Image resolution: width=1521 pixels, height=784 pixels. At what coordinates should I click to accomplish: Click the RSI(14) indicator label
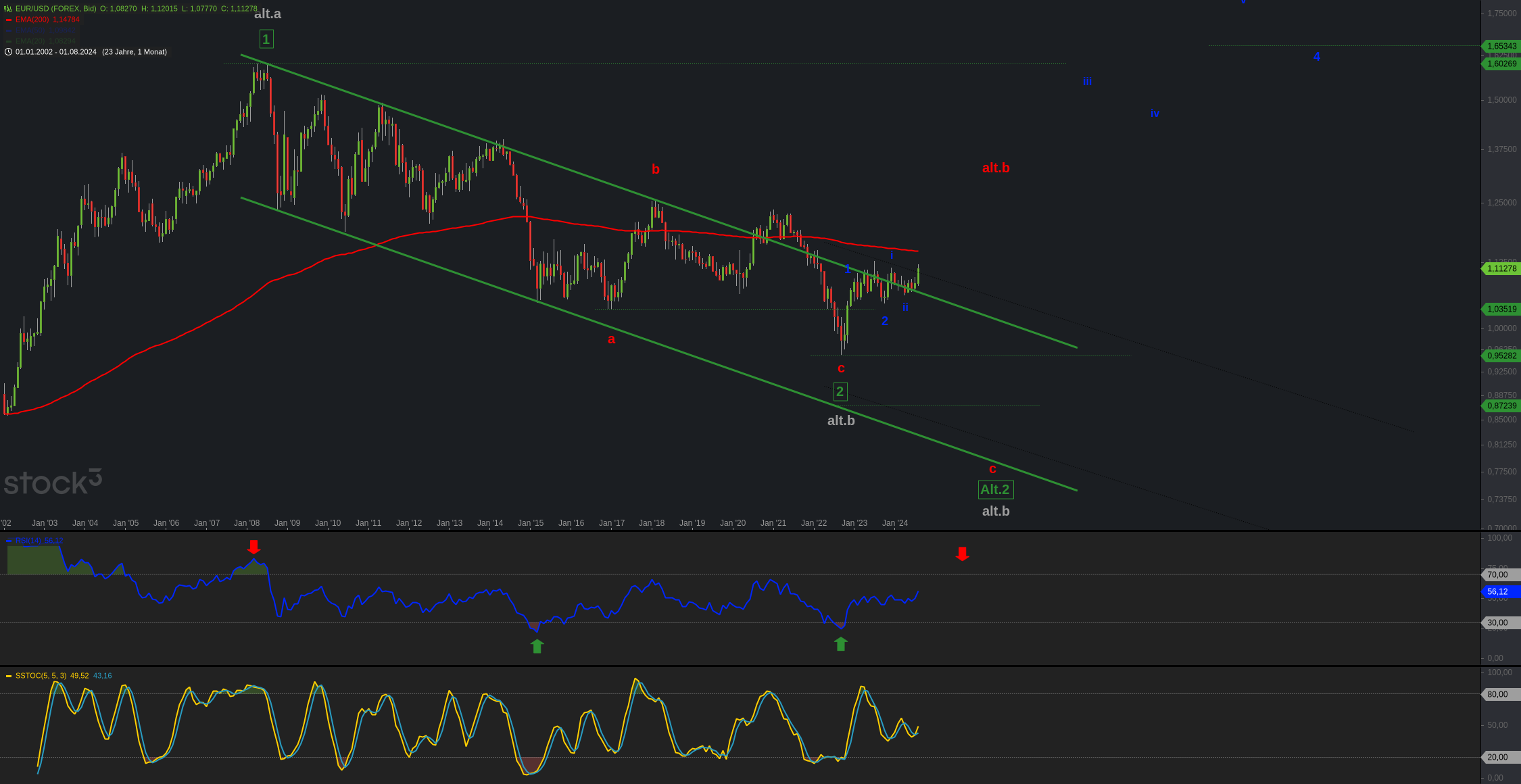pos(28,541)
